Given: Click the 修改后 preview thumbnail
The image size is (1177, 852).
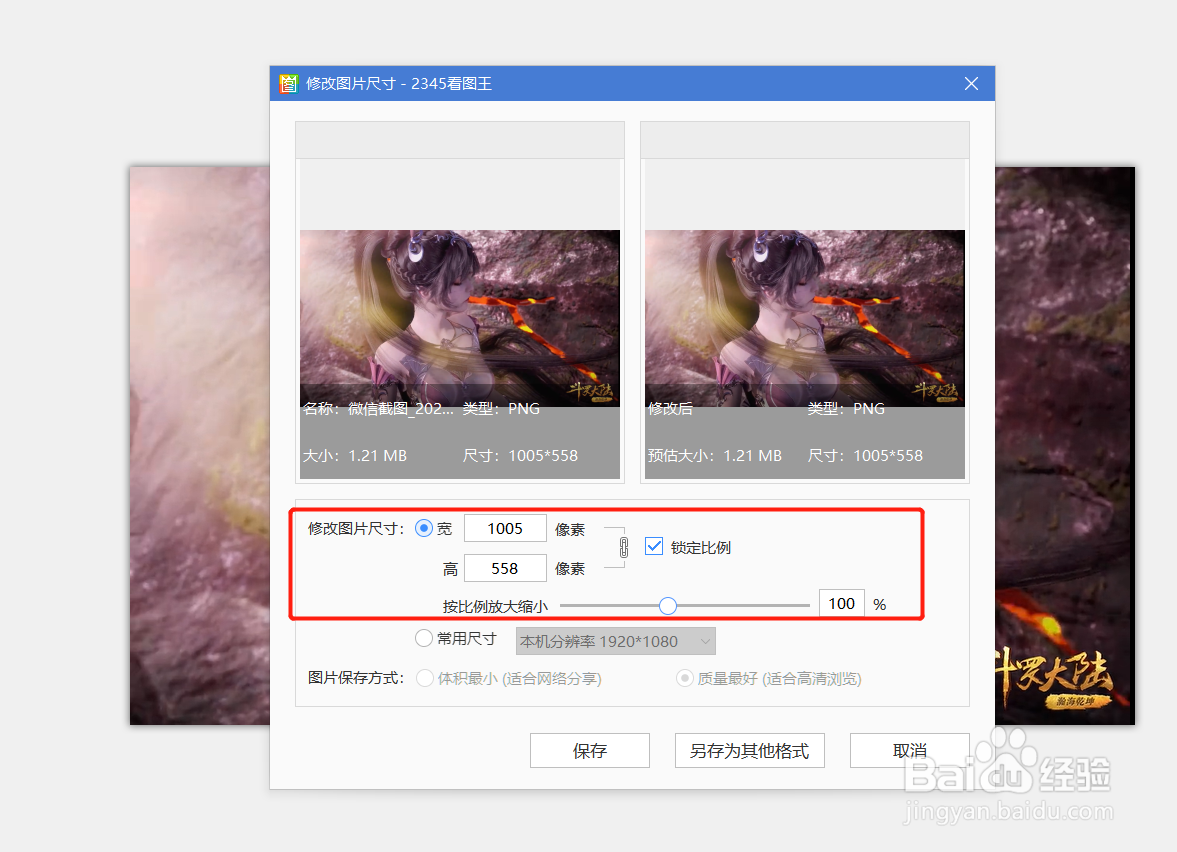Looking at the screenshot, I should (803, 315).
